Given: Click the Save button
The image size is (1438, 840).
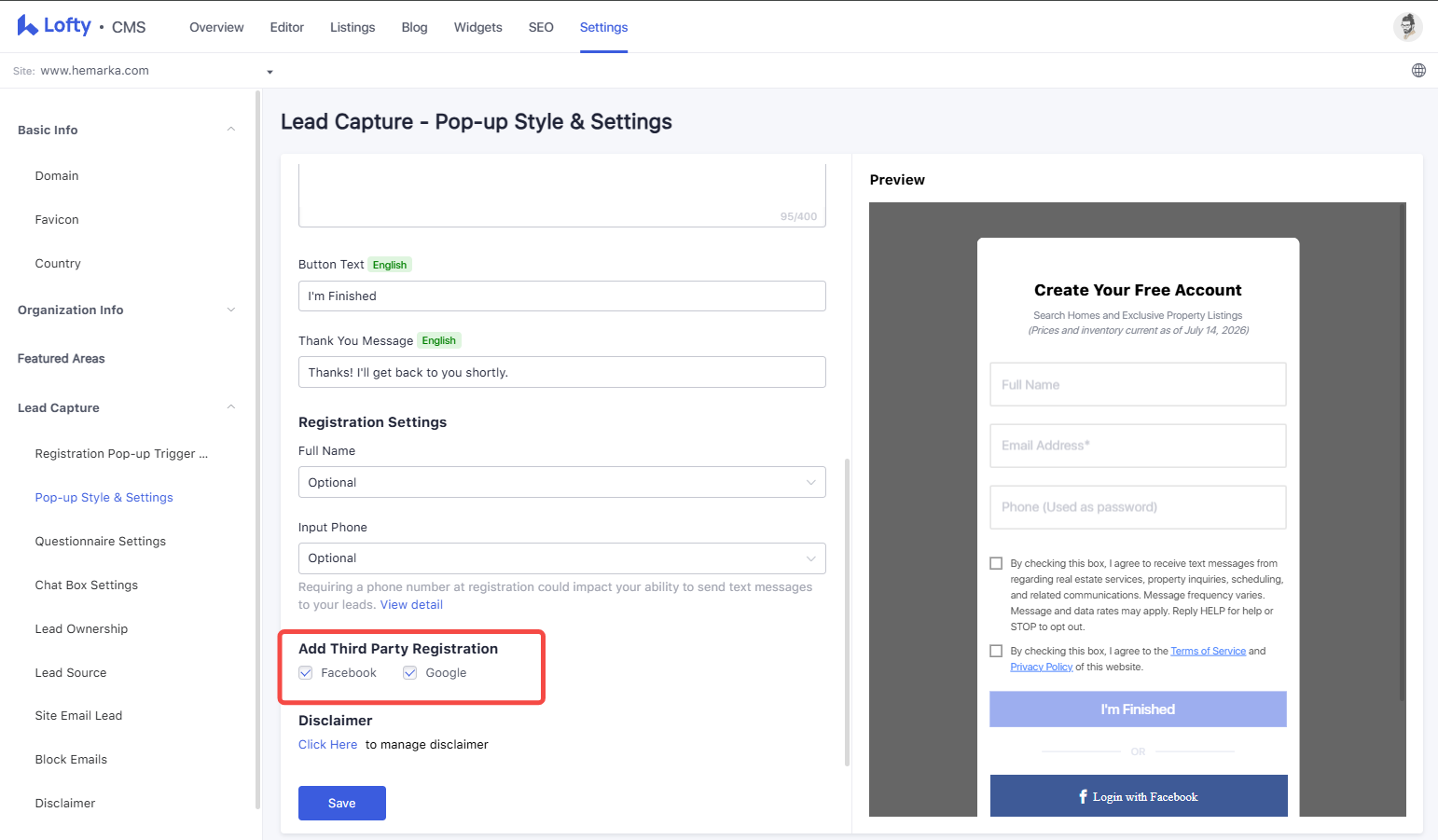Looking at the screenshot, I should click(x=342, y=804).
